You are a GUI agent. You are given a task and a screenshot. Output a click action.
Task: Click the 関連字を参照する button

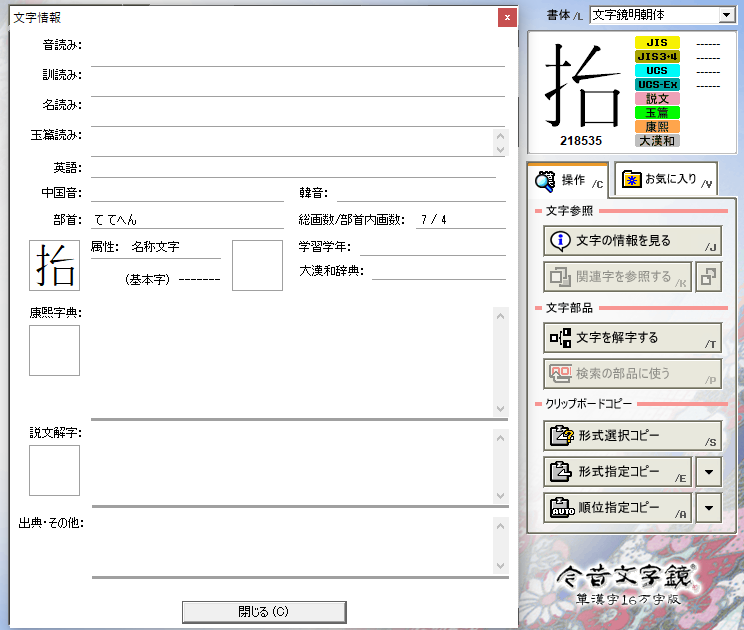[x=618, y=276]
